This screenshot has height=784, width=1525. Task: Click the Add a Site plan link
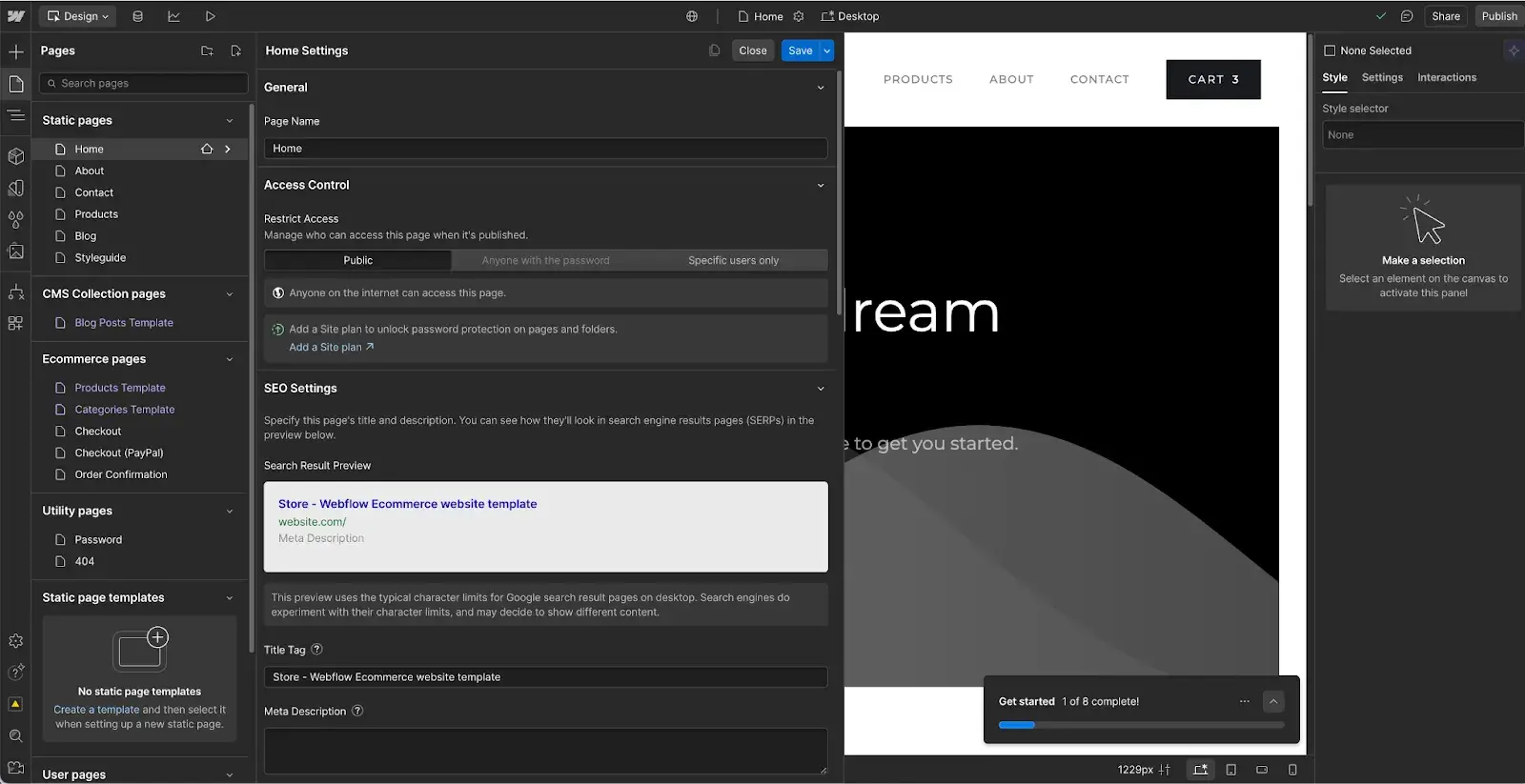coord(332,348)
